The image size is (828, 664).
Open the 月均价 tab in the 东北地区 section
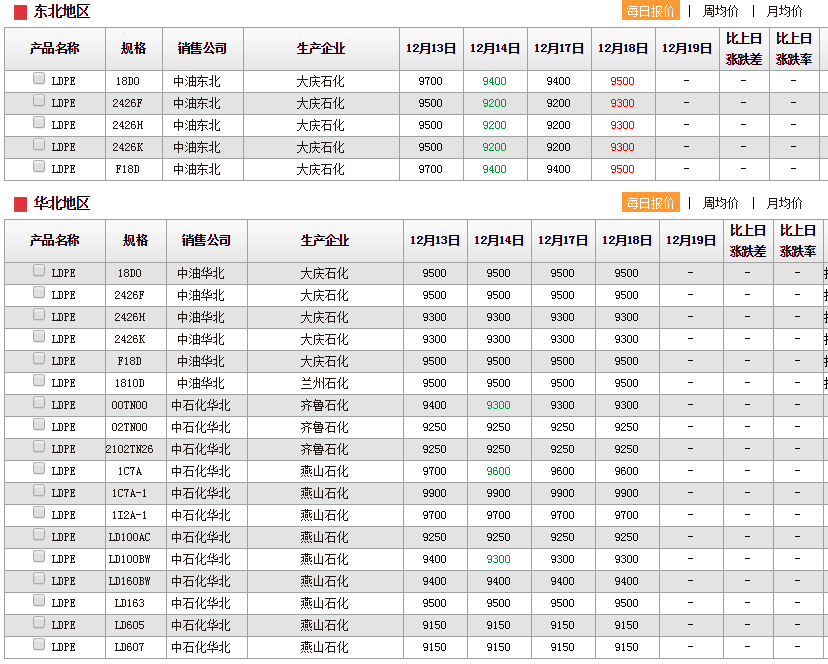point(784,11)
